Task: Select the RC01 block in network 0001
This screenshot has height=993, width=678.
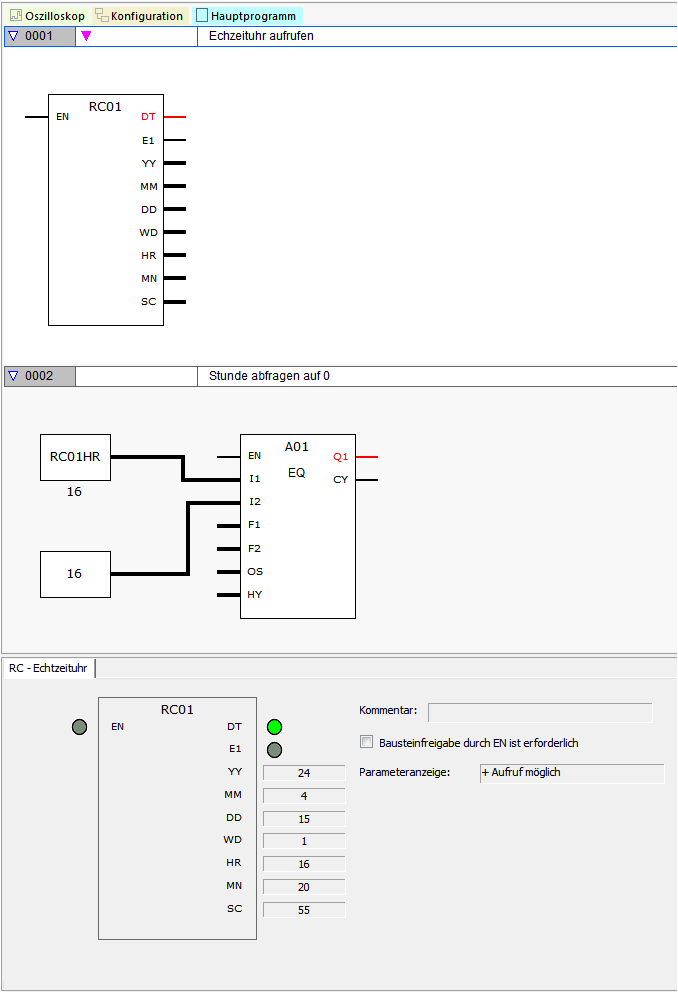Action: [106, 210]
